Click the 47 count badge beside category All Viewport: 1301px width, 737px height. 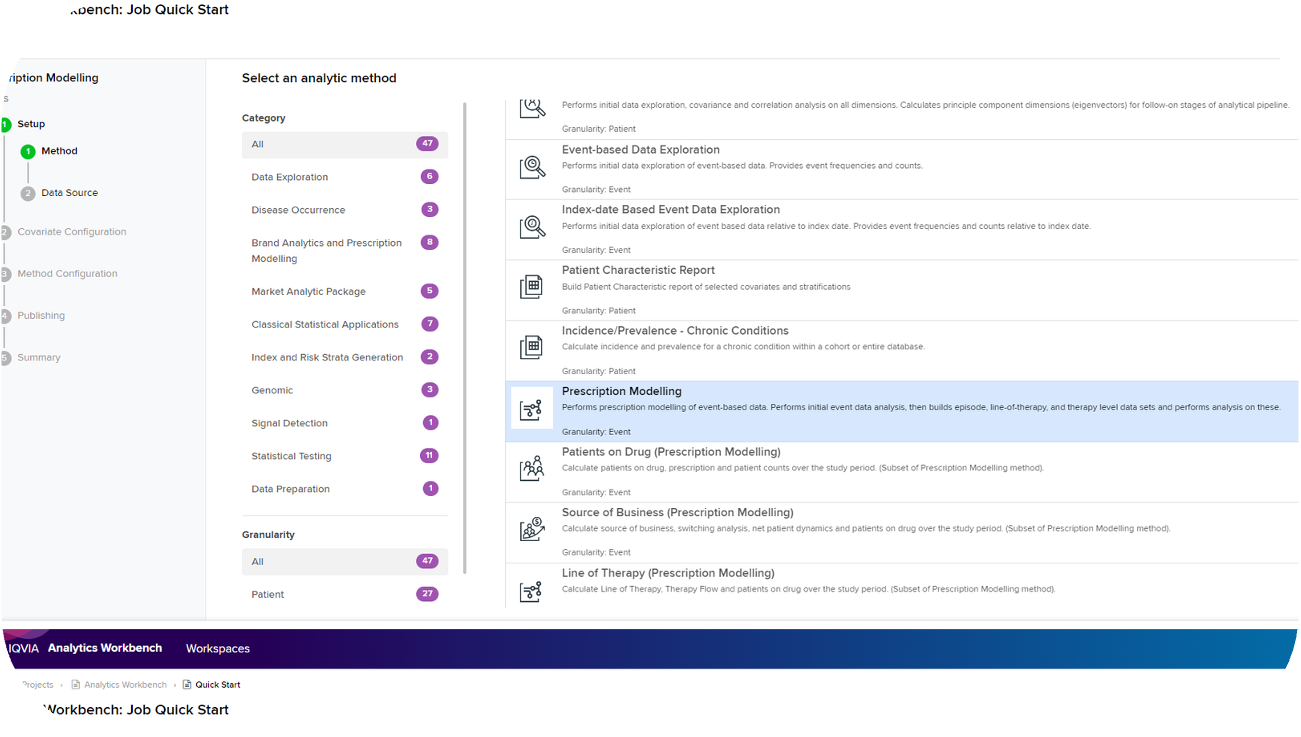427,144
